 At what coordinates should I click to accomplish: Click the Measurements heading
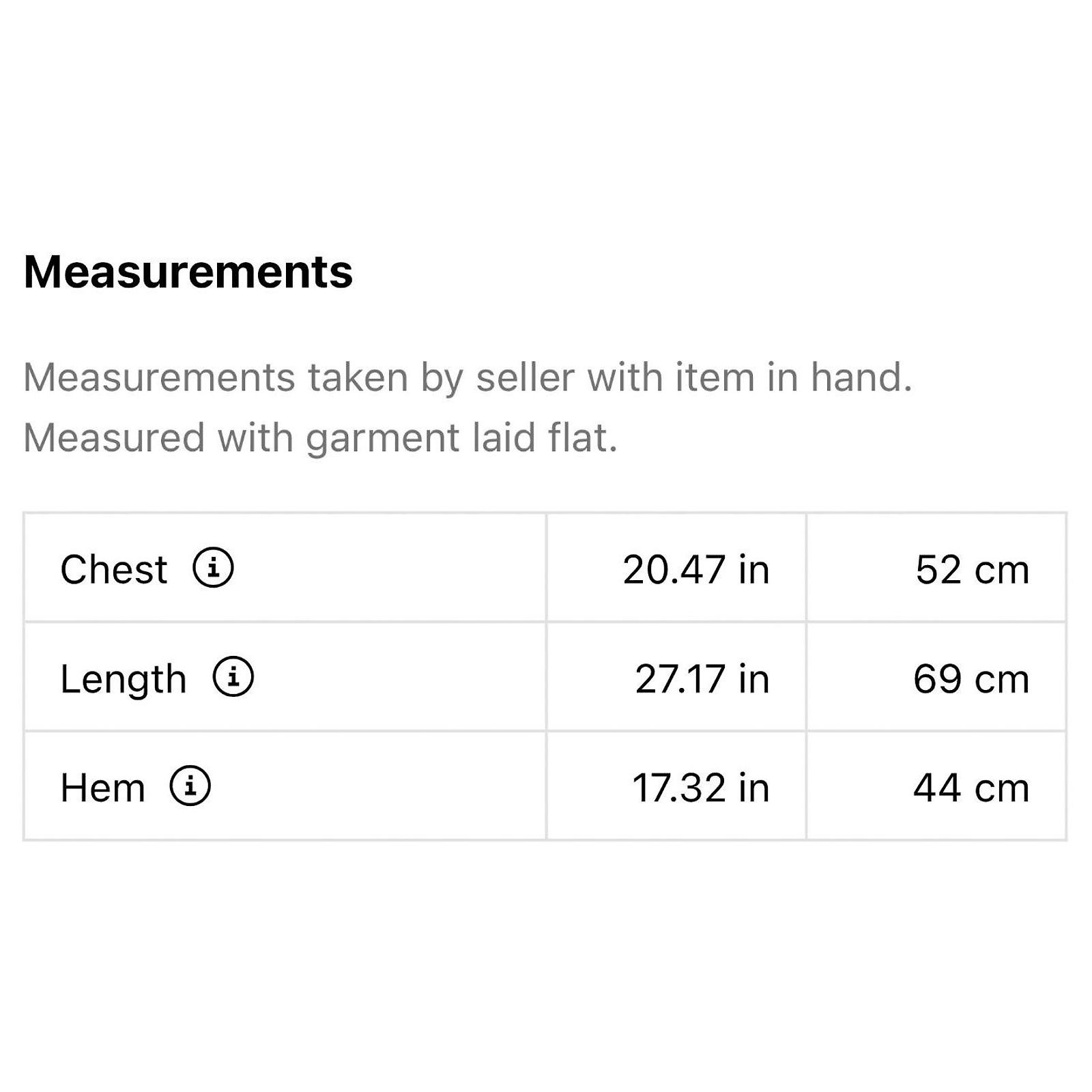pos(188,272)
